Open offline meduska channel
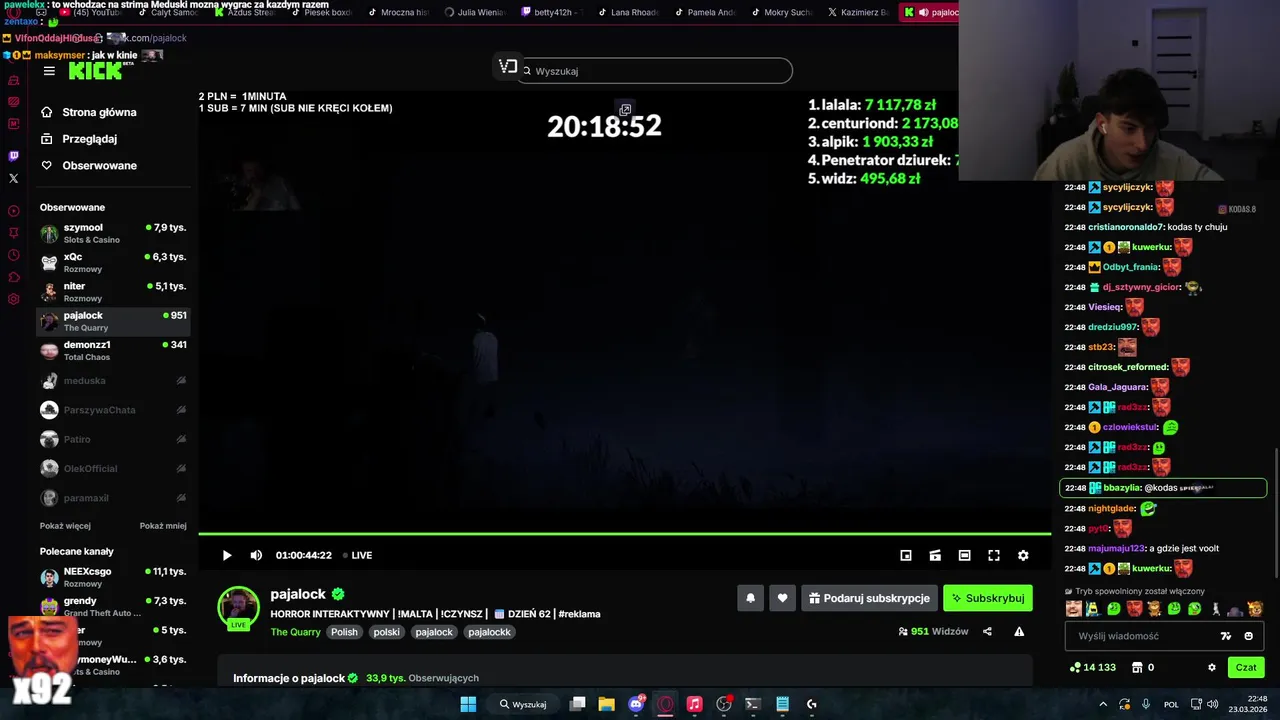The image size is (1280, 720). [113, 380]
